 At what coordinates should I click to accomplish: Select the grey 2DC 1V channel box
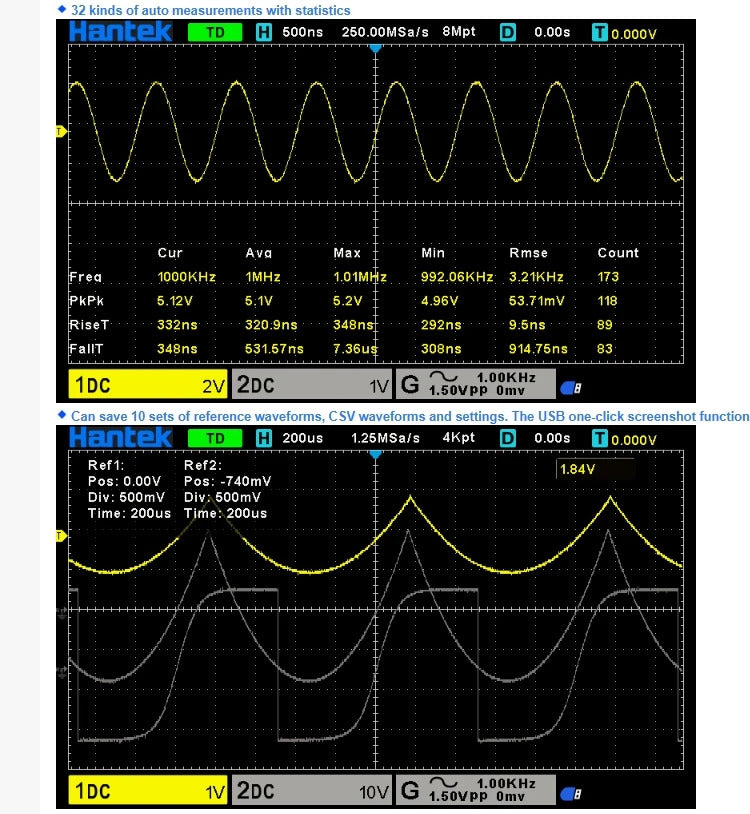[x=311, y=385]
